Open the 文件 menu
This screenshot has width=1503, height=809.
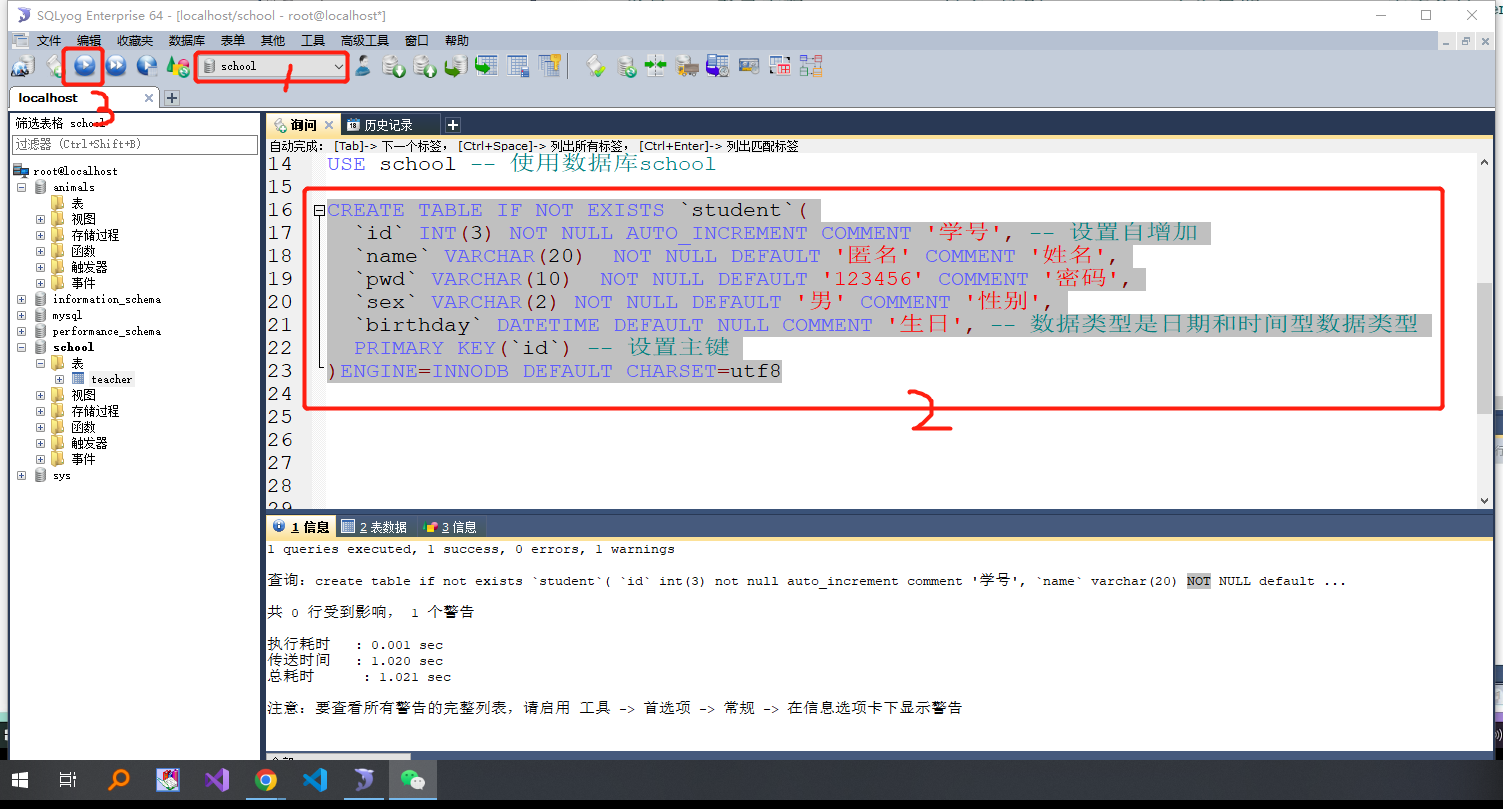(x=49, y=41)
